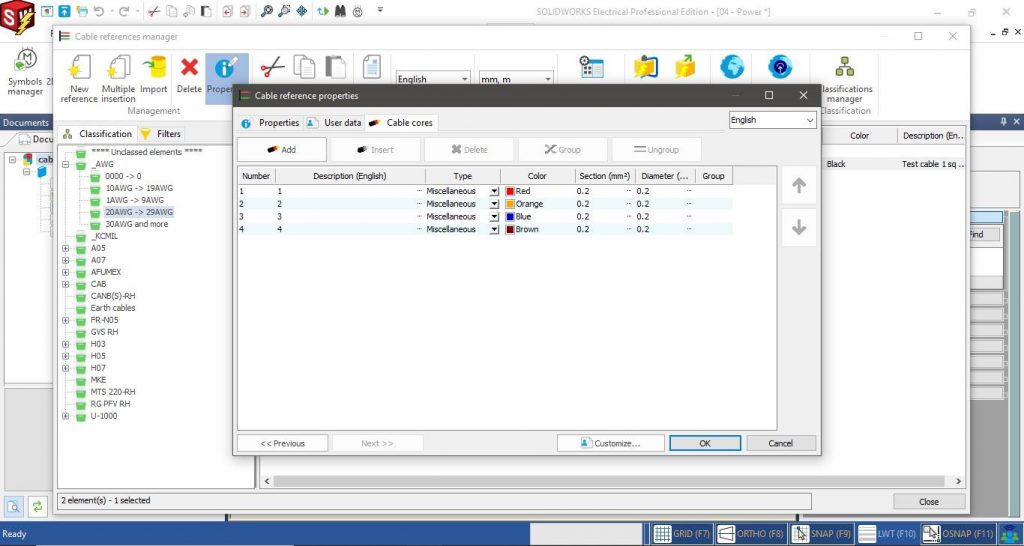Open Properties in Cable references manager toolbar
Image resolution: width=1024 pixels, height=546 pixels.
226,78
